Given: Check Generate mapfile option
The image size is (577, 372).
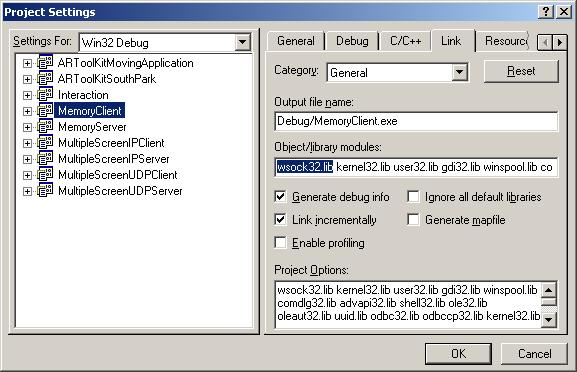Looking at the screenshot, I should [x=413, y=220].
